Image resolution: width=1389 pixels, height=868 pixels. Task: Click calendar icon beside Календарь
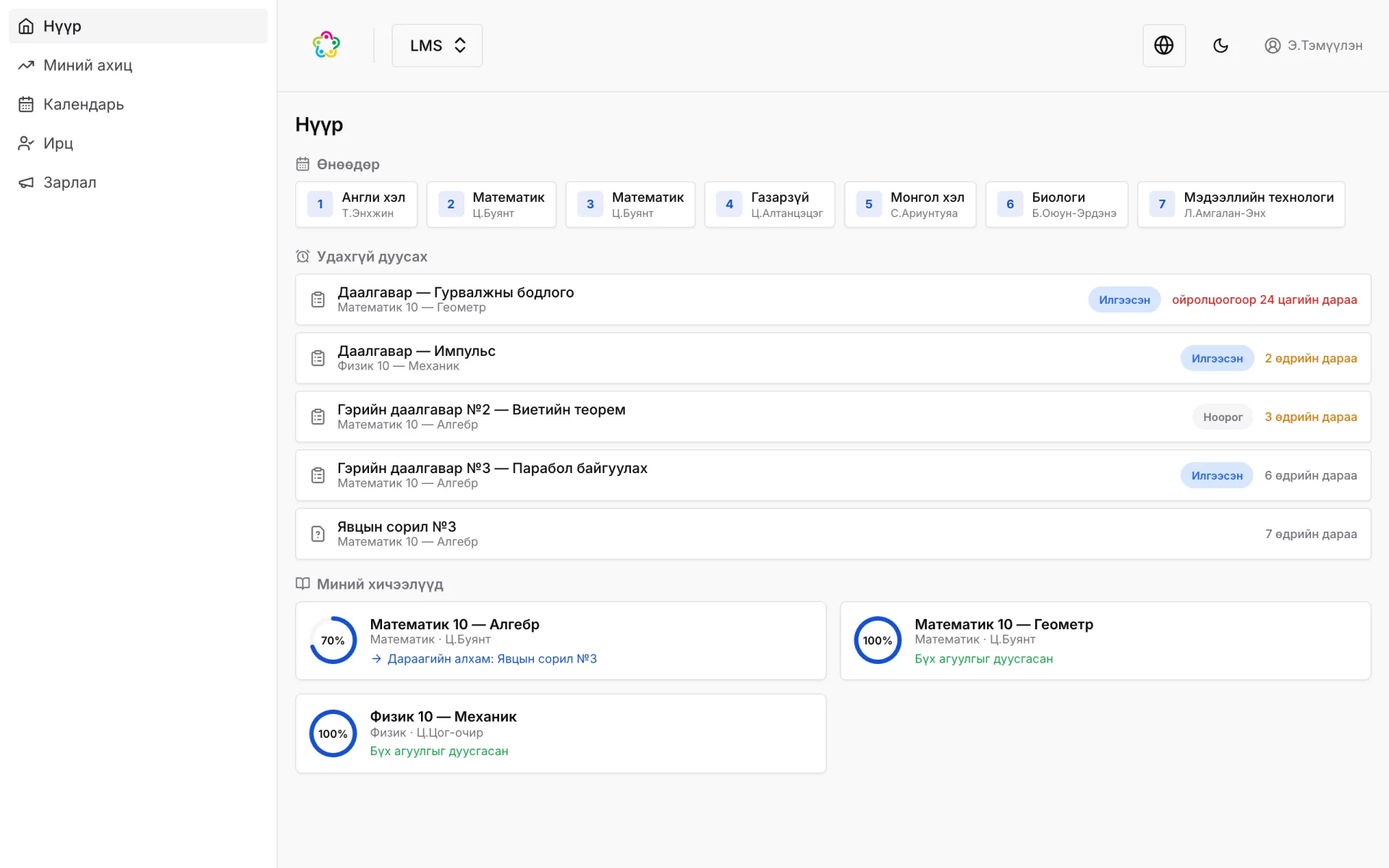pyautogui.click(x=26, y=104)
